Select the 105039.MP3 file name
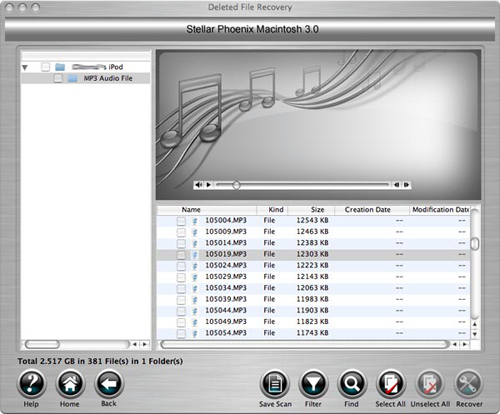Image resolution: width=500 pixels, height=414 pixels. pos(226,299)
